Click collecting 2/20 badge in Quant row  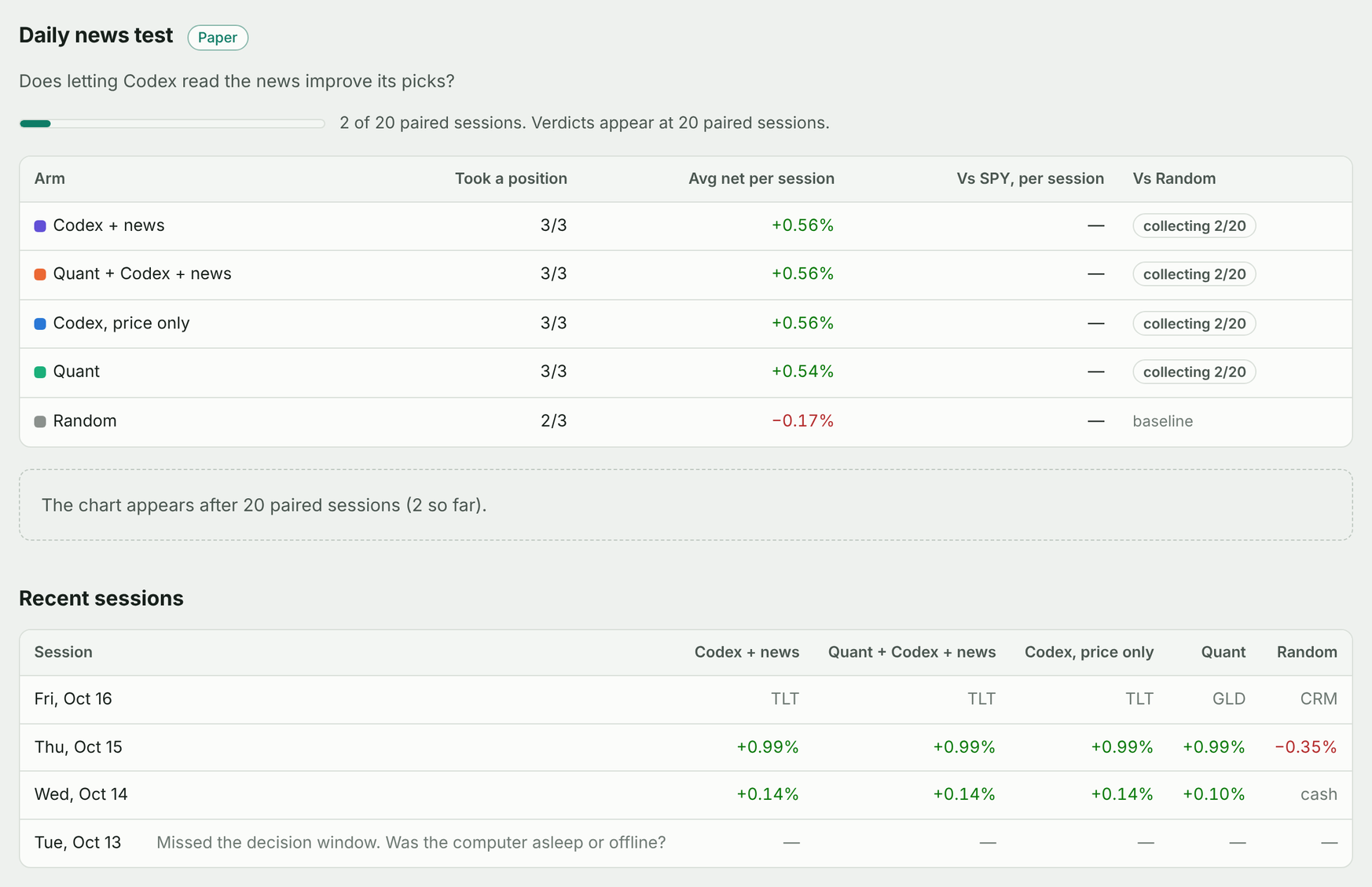pos(1194,372)
